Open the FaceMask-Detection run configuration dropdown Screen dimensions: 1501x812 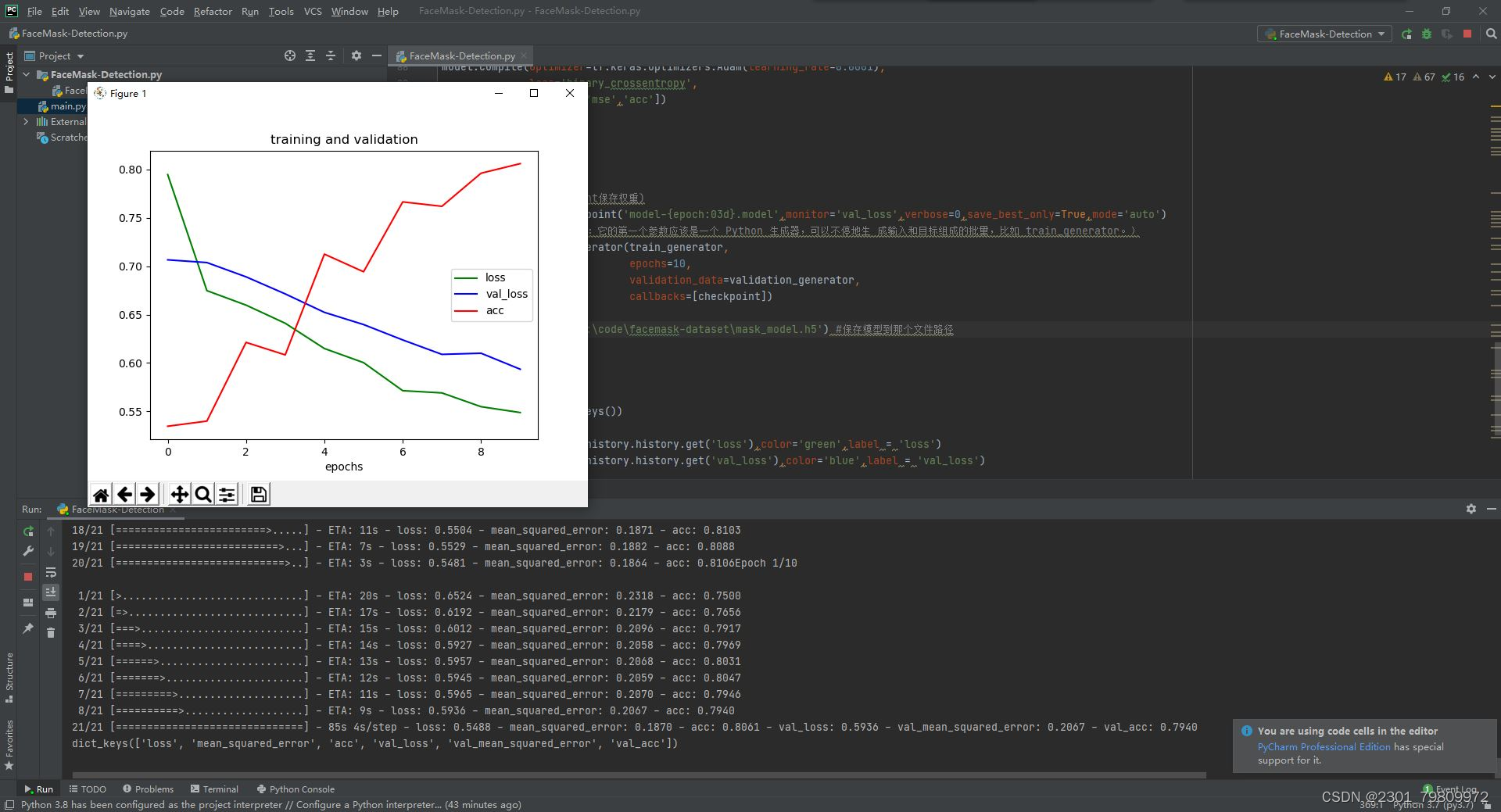tap(1325, 34)
